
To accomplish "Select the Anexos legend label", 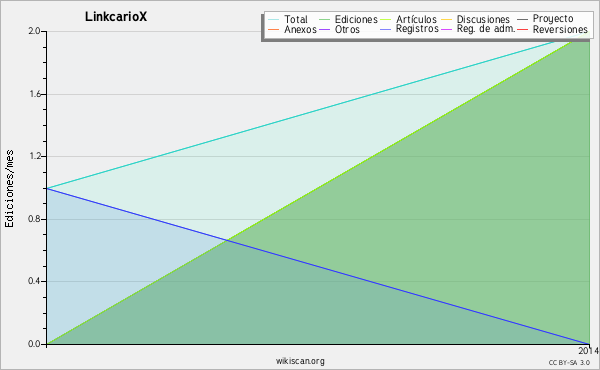I will pyautogui.click(x=300, y=29).
